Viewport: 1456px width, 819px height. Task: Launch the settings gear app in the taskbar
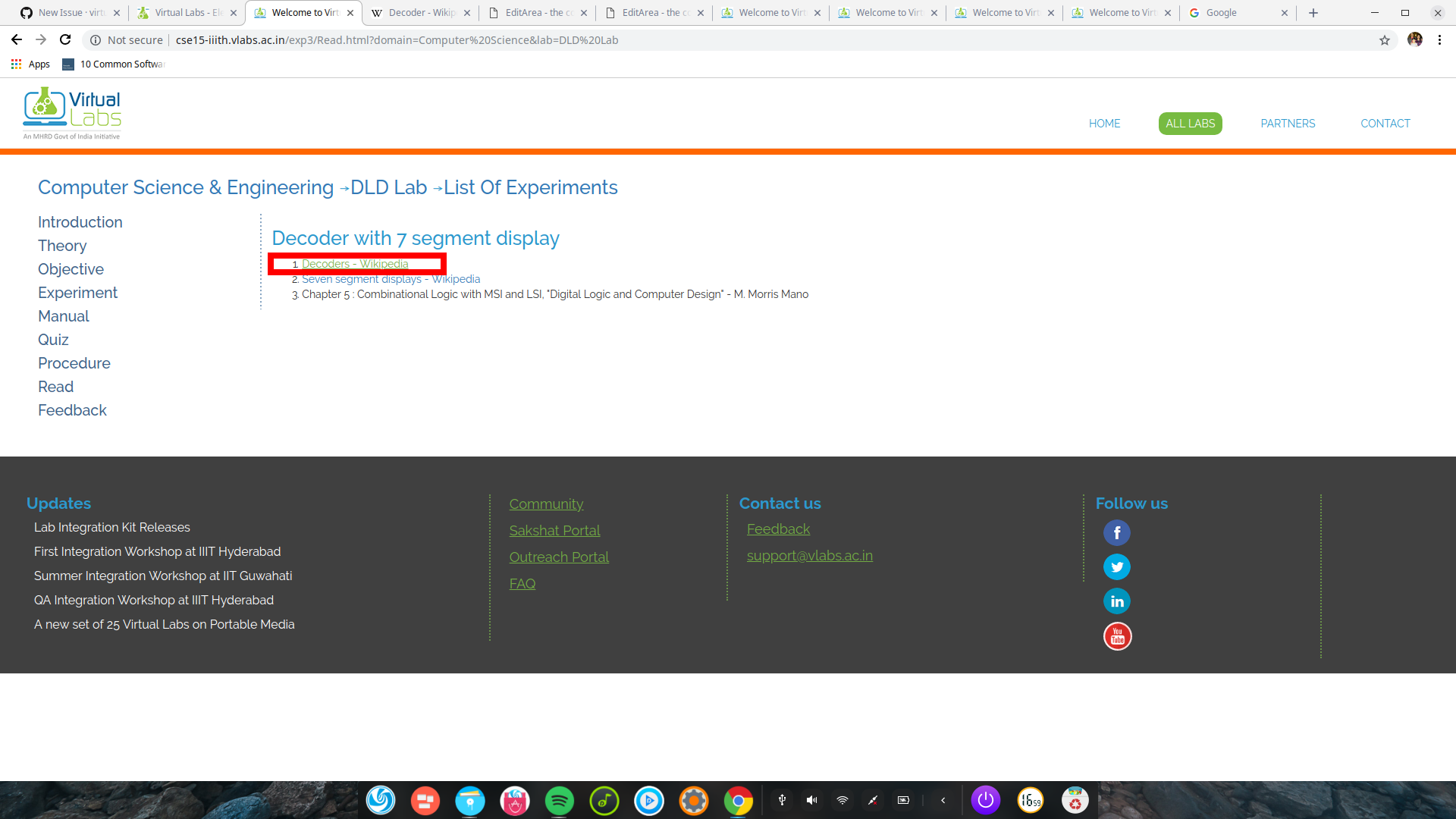(x=694, y=800)
